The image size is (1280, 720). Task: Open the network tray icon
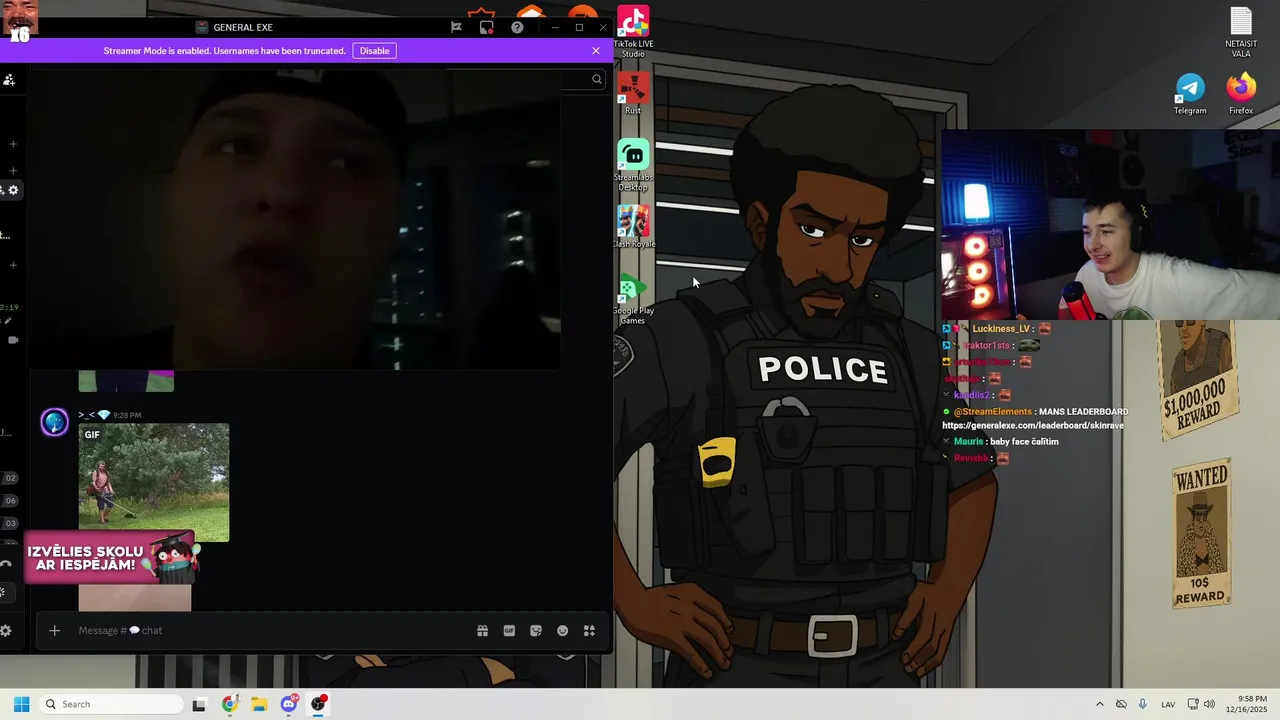(1194, 704)
